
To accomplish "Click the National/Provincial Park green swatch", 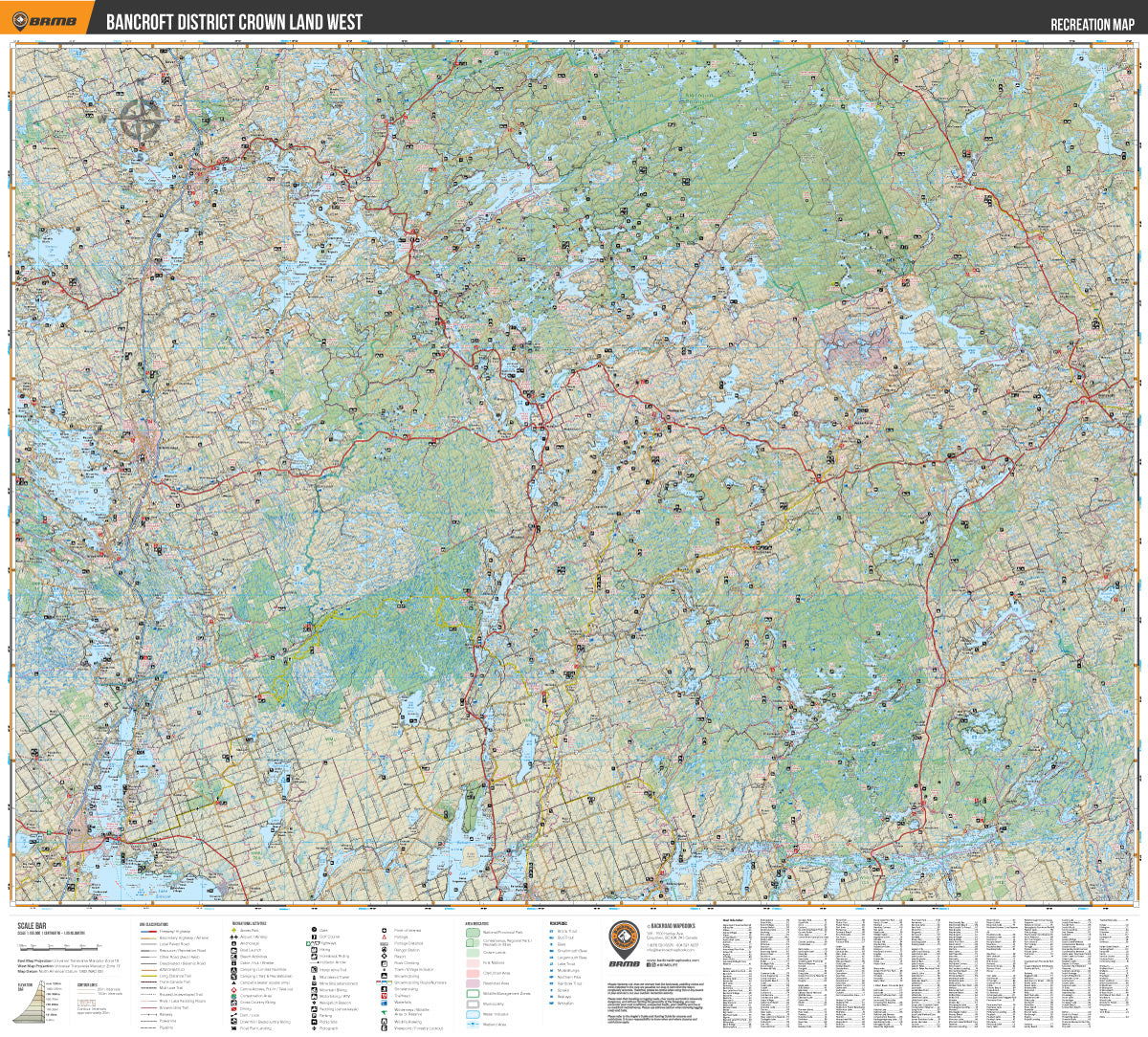I will [473, 933].
